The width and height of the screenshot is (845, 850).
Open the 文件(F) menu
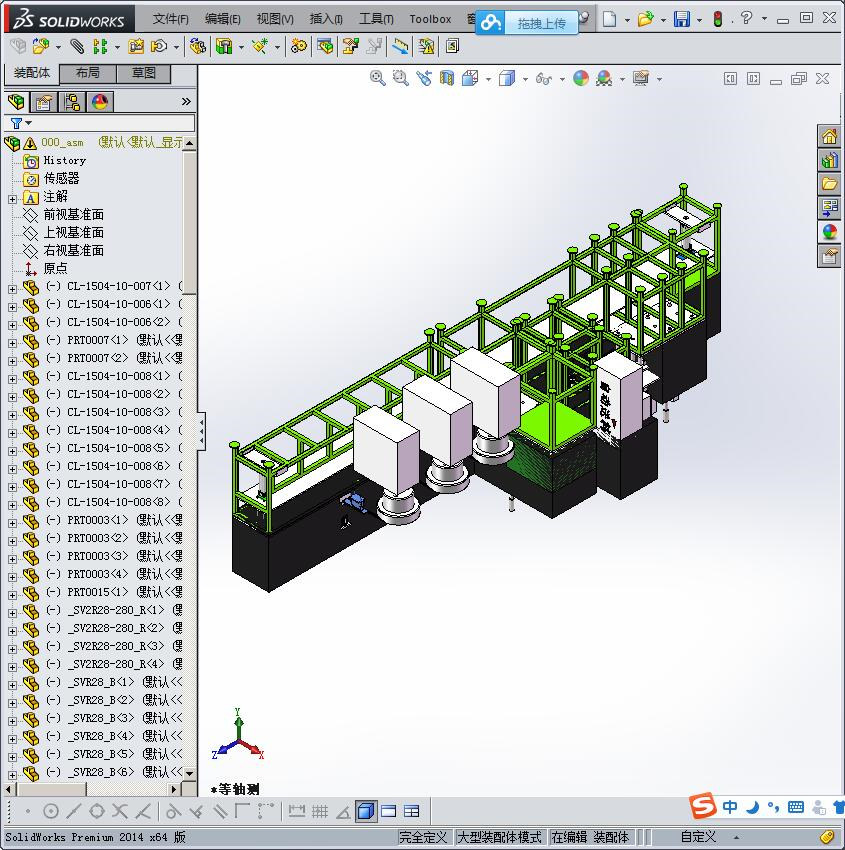[170, 19]
